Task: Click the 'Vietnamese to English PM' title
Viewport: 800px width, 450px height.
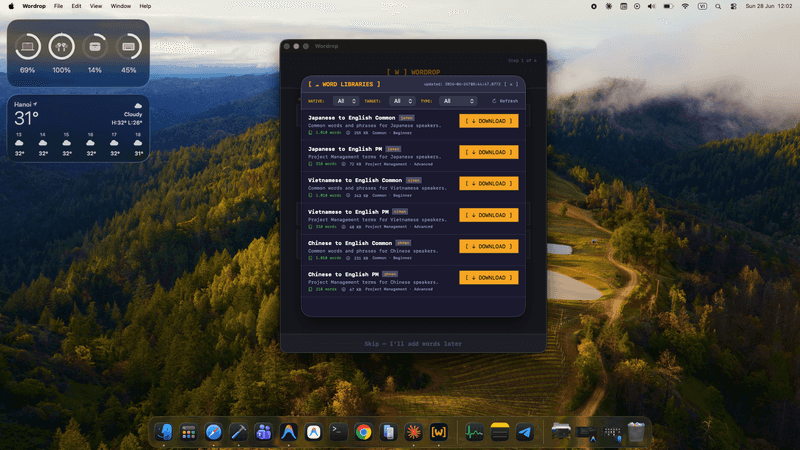Action: coord(348,211)
